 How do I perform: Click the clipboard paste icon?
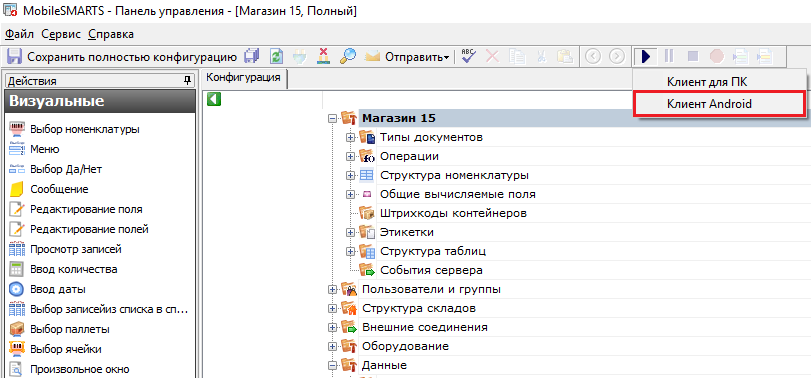pyautogui.click(x=564, y=56)
